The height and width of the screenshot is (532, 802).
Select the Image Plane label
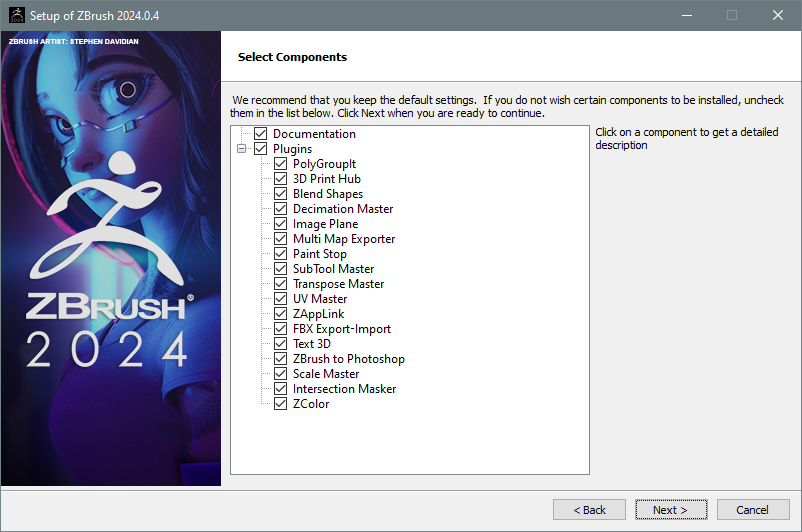click(x=325, y=224)
